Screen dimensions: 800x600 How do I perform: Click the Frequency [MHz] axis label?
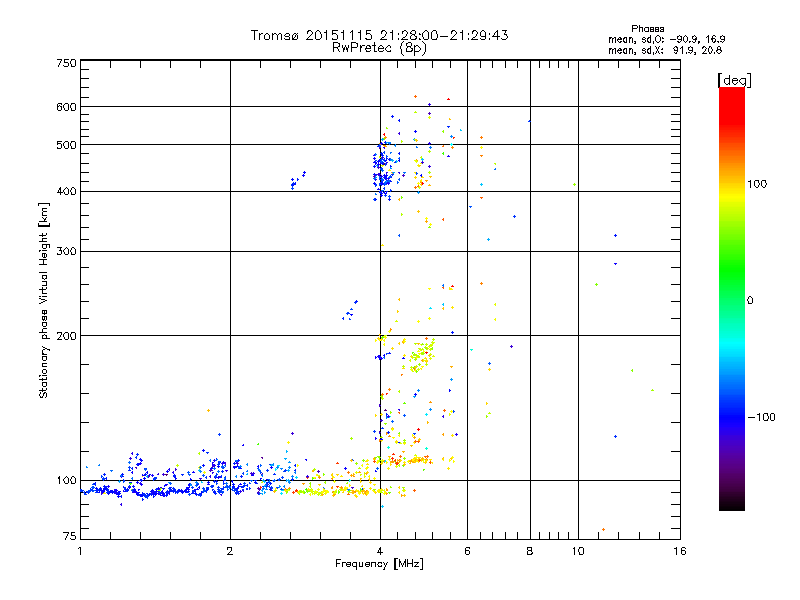(x=379, y=564)
